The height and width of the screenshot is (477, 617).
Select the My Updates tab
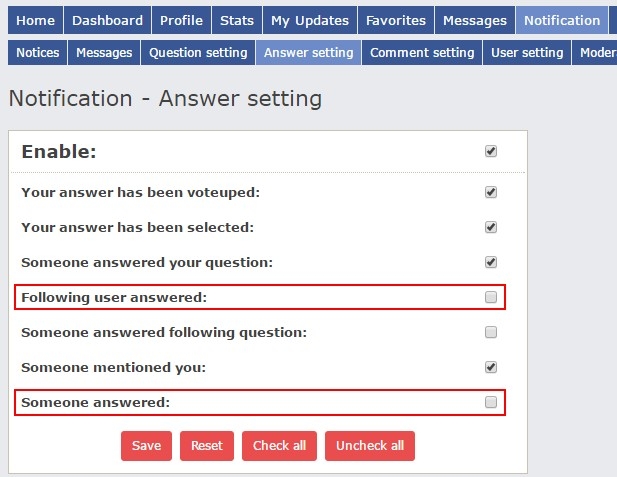click(310, 20)
